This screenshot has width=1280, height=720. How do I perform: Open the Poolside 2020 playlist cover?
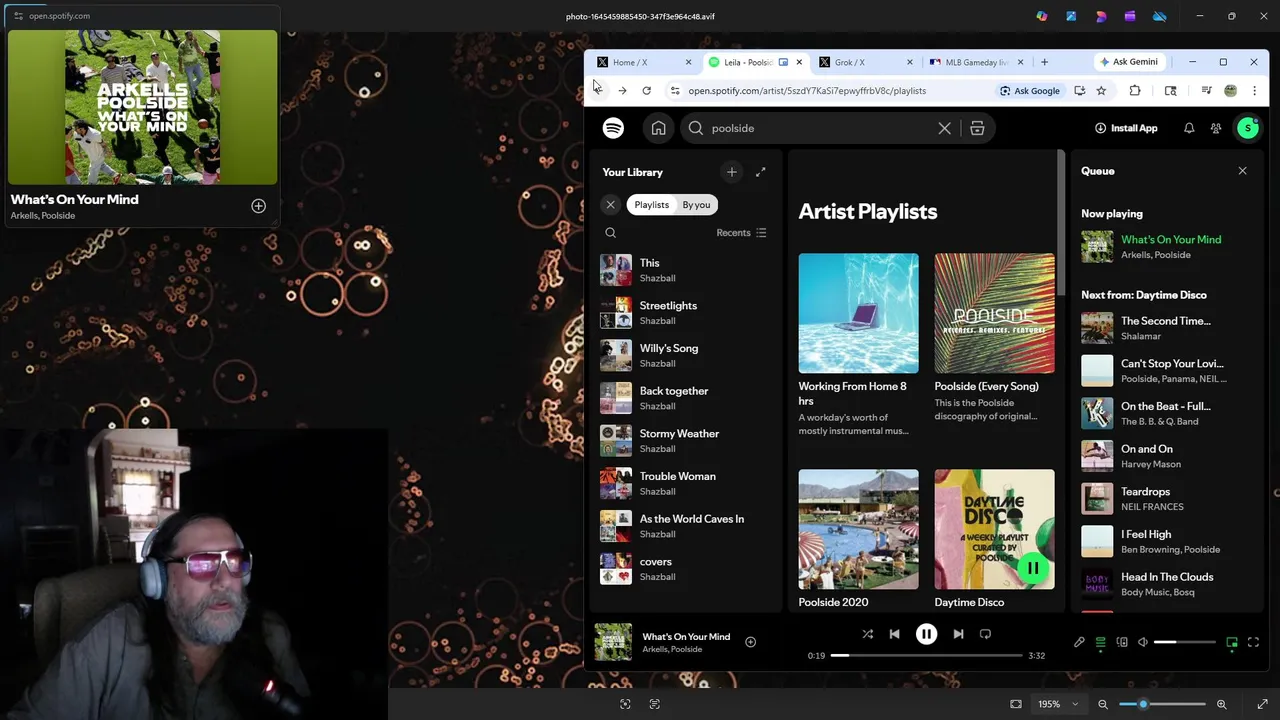point(858,529)
